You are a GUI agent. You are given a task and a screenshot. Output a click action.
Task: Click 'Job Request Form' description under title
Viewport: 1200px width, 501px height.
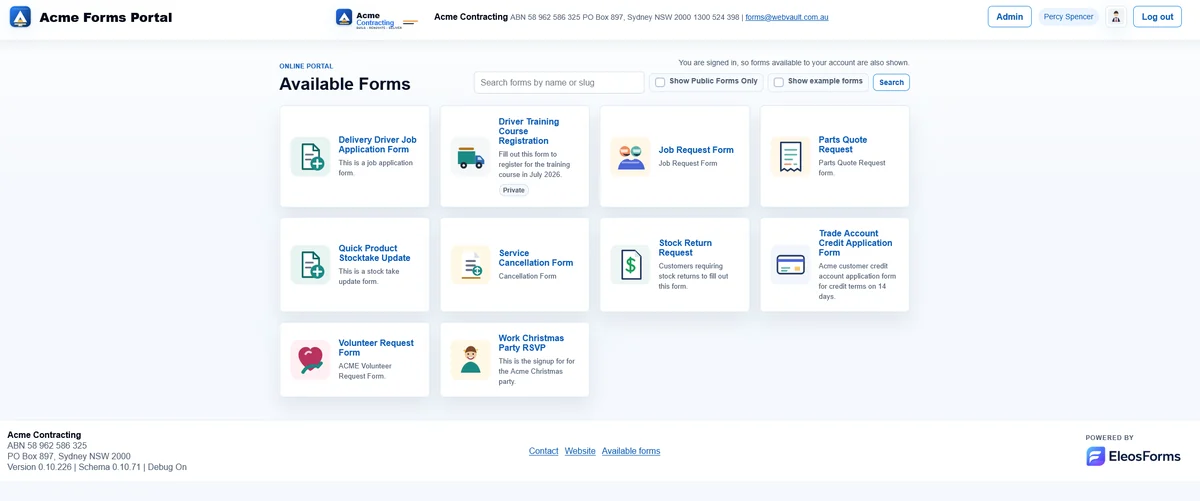[688, 163]
